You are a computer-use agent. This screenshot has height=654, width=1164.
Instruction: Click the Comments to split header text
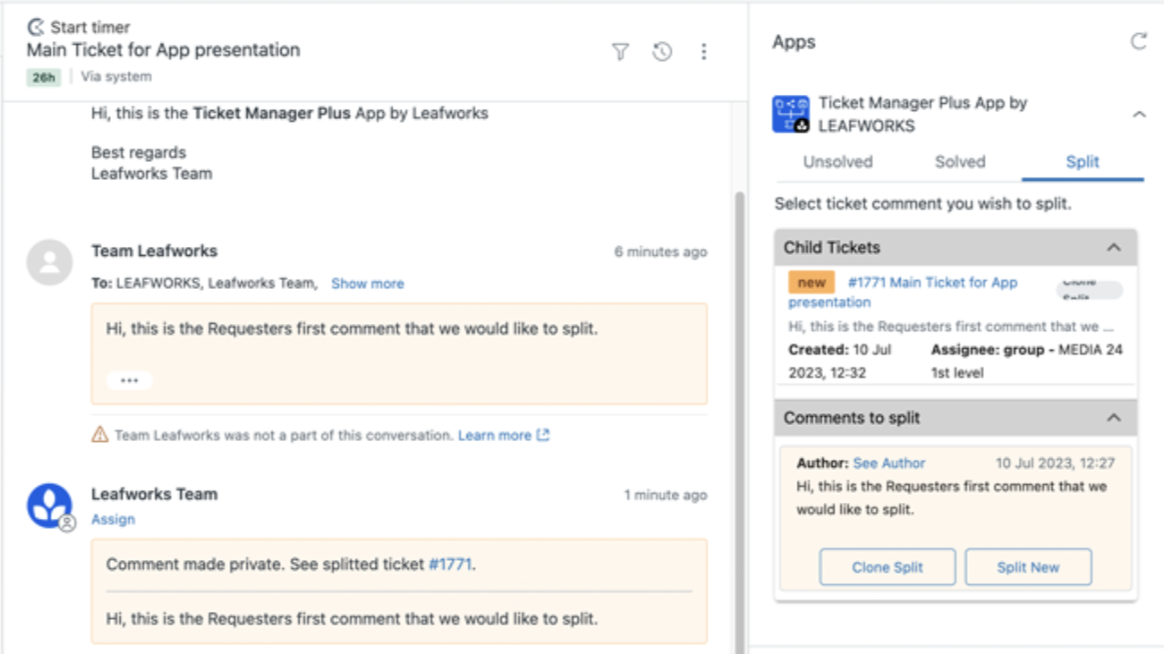click(x=851, y=418)
